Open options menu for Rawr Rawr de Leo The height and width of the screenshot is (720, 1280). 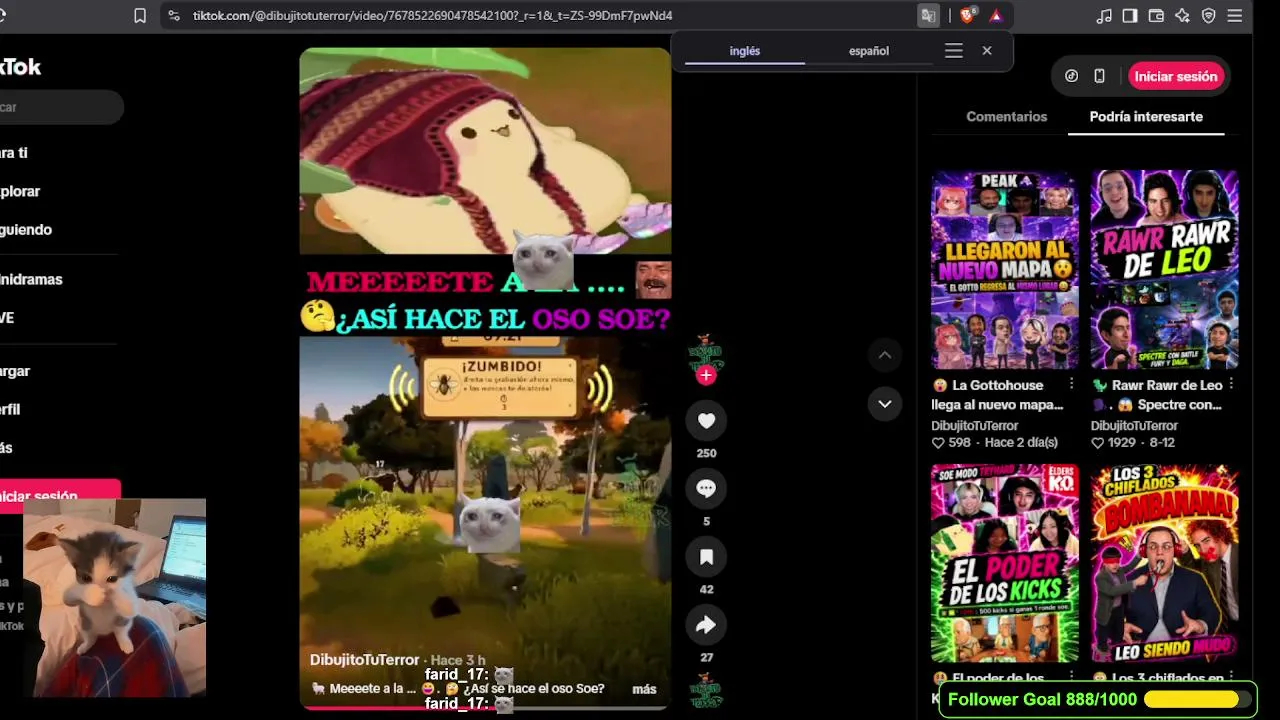[1231, 385]
